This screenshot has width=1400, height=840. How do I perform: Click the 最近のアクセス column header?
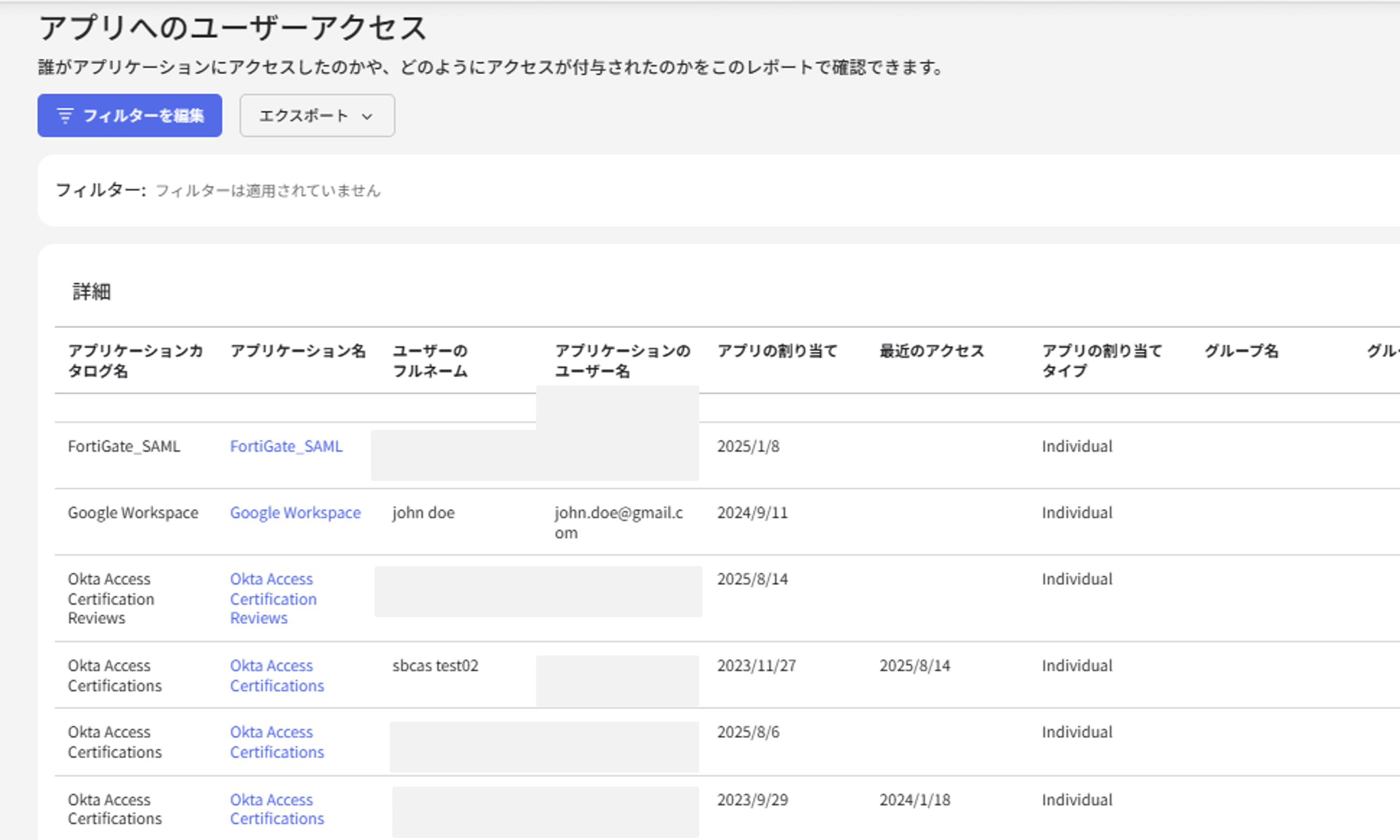click(x=932, y=351)
